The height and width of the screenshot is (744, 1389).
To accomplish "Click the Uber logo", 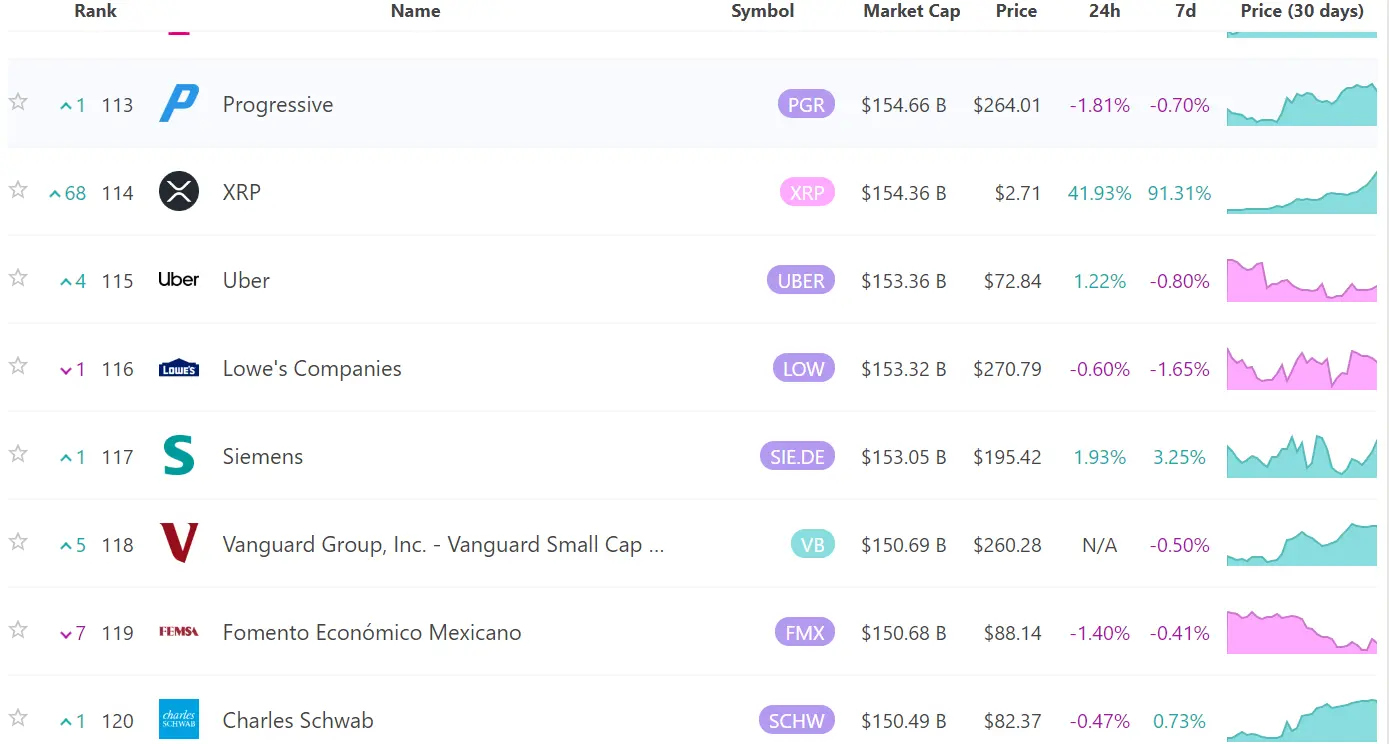I will point(178,280).
